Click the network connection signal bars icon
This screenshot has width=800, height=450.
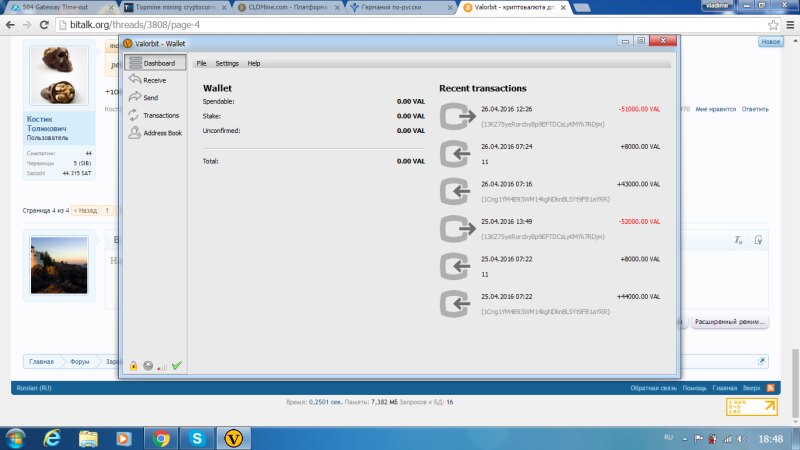point(162,367)
